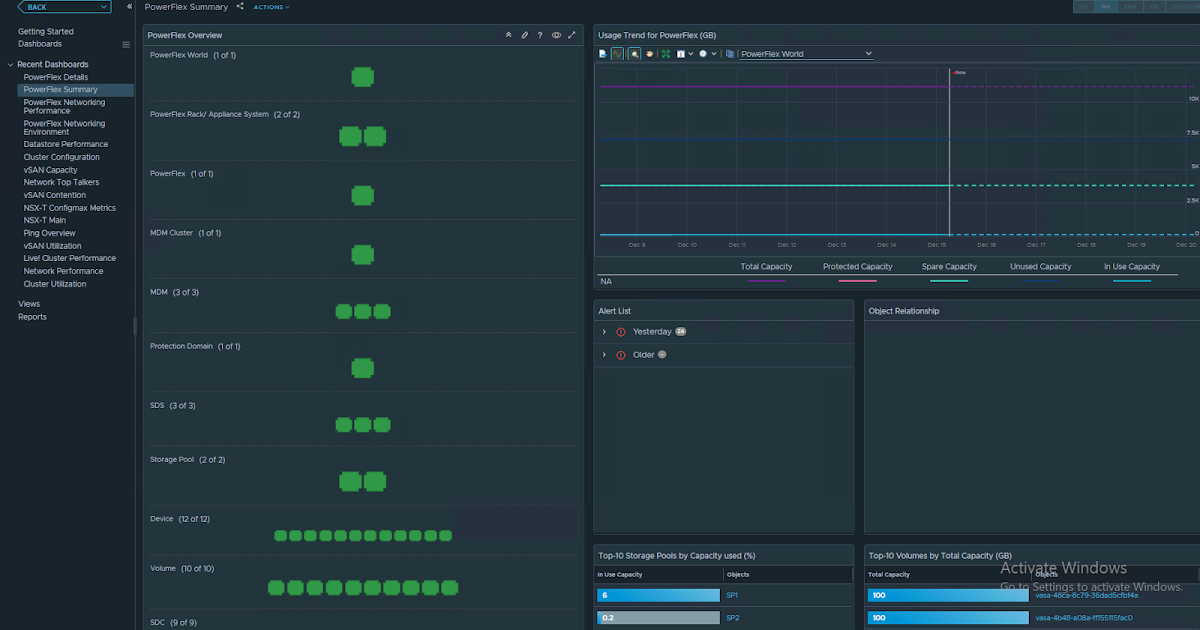This screenshot has width=1200, height=630.
Task: Collapse the left navigation sidebar
Action: 129,7
